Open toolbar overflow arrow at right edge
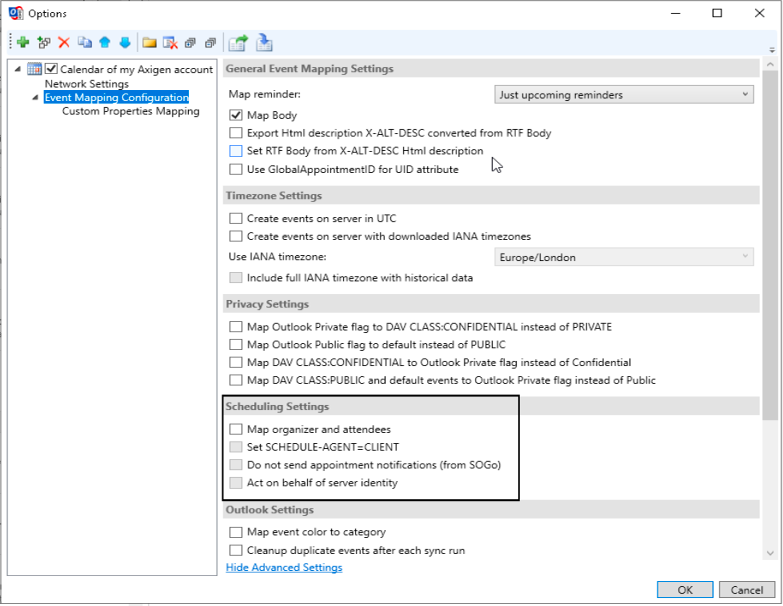Viewport: 783px width, 606px height. [x=772, y=50]
